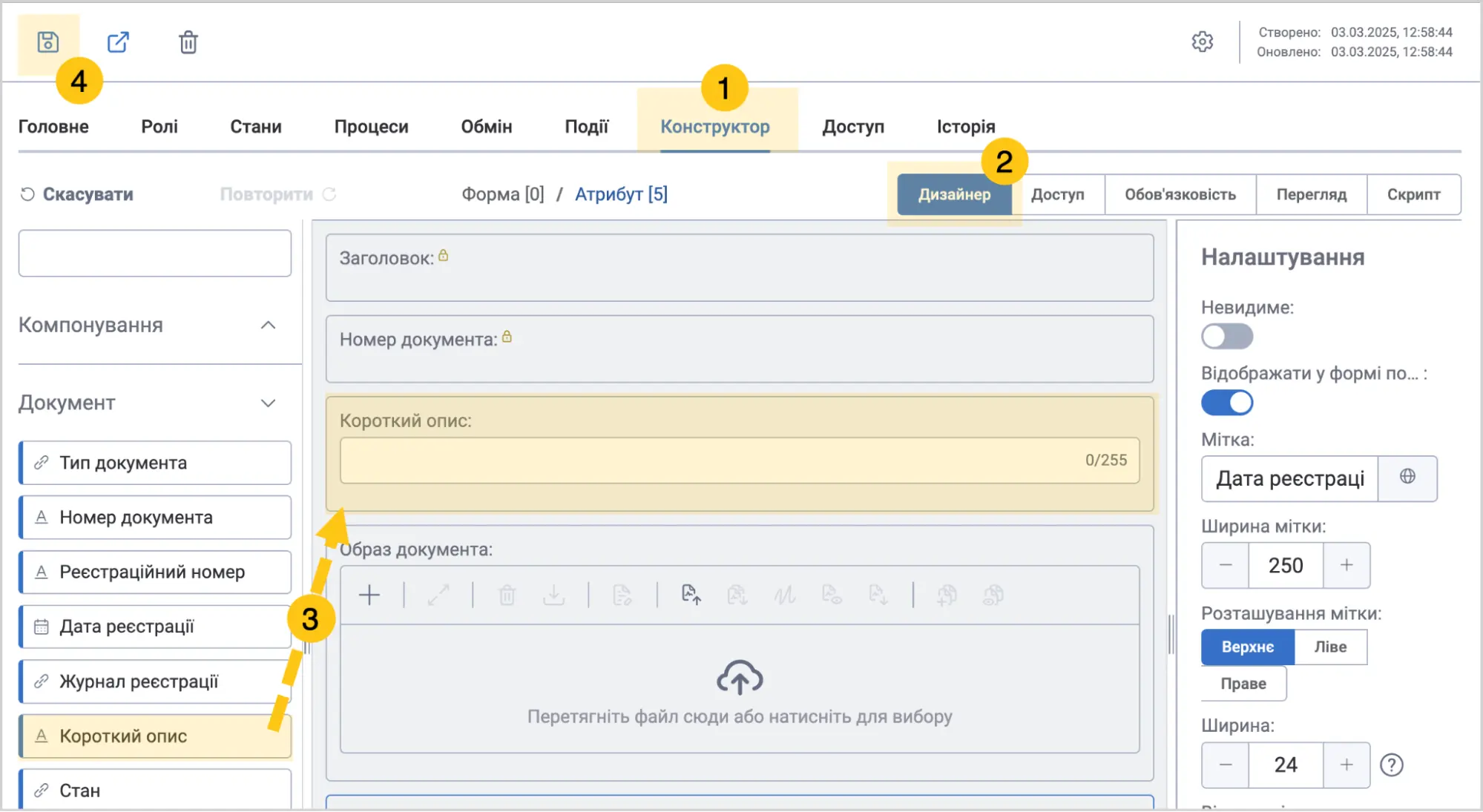This screenshot has width=1483, height=812.
Task: Click the trash delete icon in top toolbar
Action: point(188,42)
